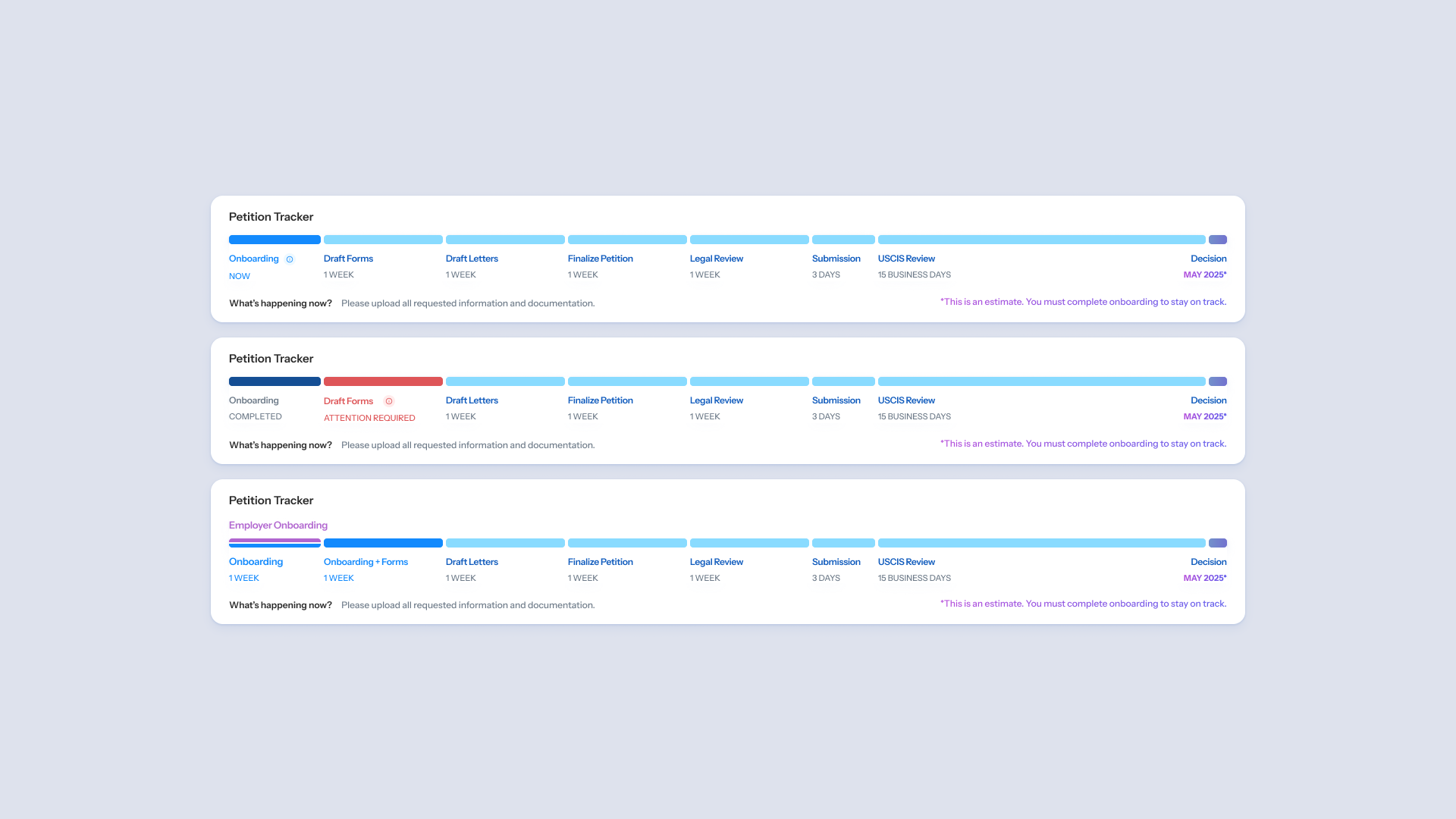This screenshot has width=1456, height=819.
Task: Click Finalize Petition in the third tracker
Action: 600,562
